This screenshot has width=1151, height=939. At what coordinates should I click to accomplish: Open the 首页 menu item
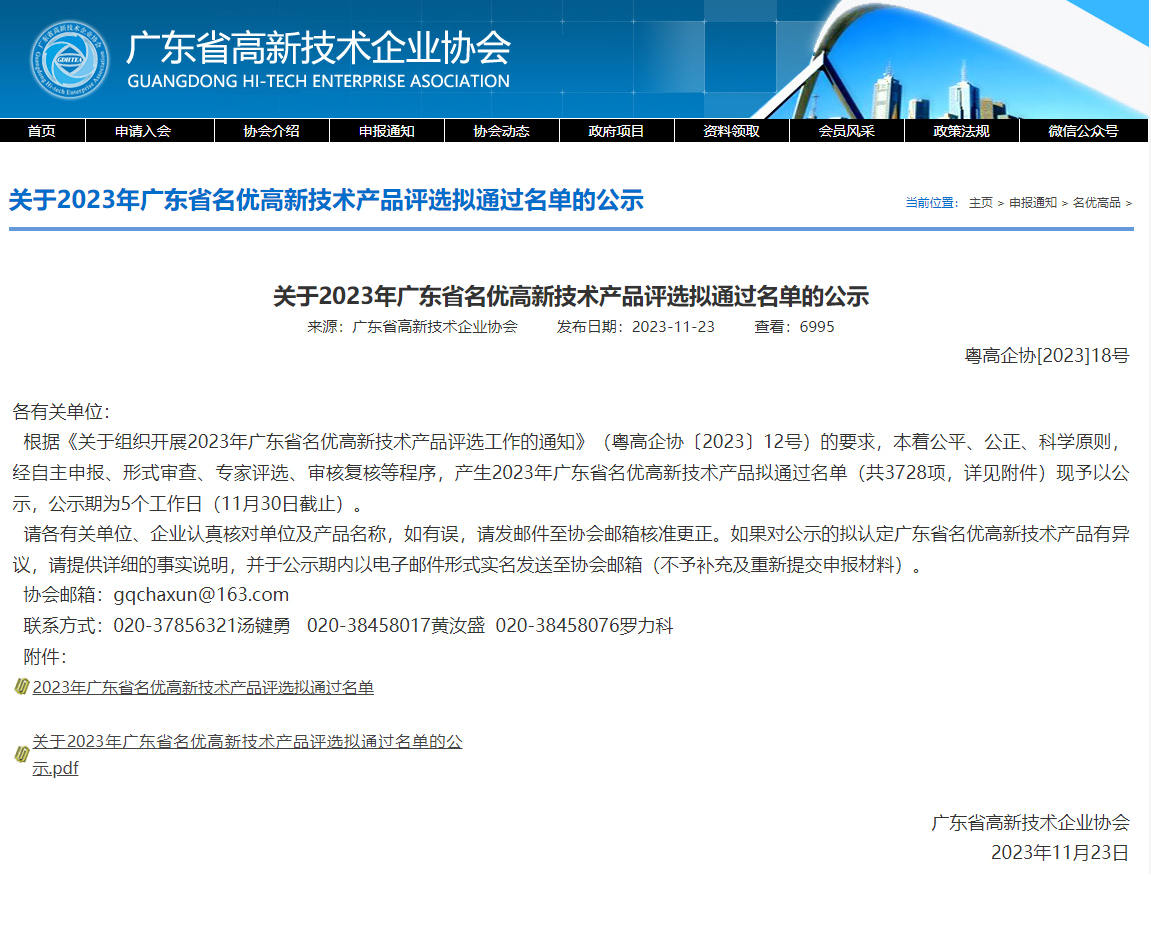(x=42, y=131)
